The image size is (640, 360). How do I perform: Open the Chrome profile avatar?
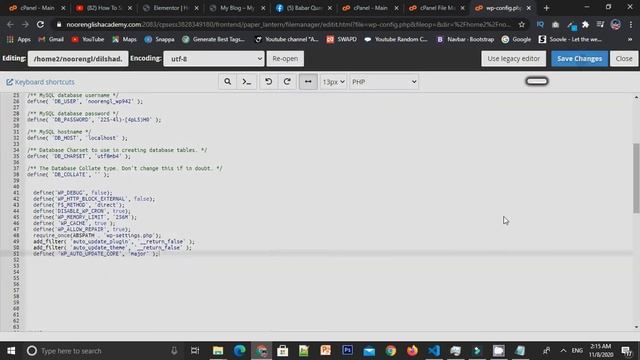click(616, 24)
